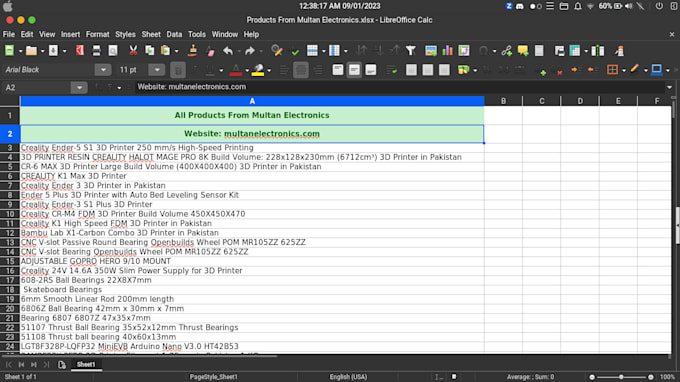
Task: Click PageStyle_Sheet1 in status bar
Action: coord(213,377)
